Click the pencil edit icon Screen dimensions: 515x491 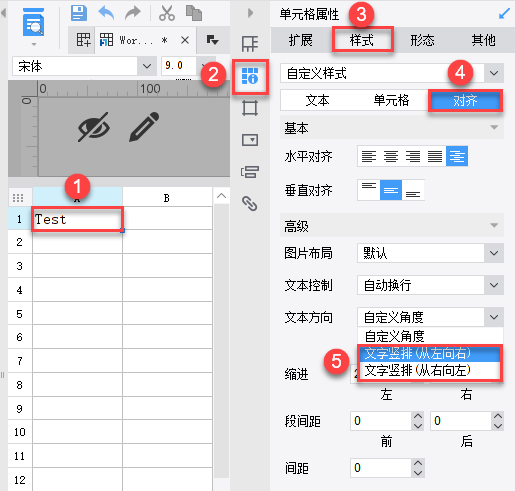point(144,127)
